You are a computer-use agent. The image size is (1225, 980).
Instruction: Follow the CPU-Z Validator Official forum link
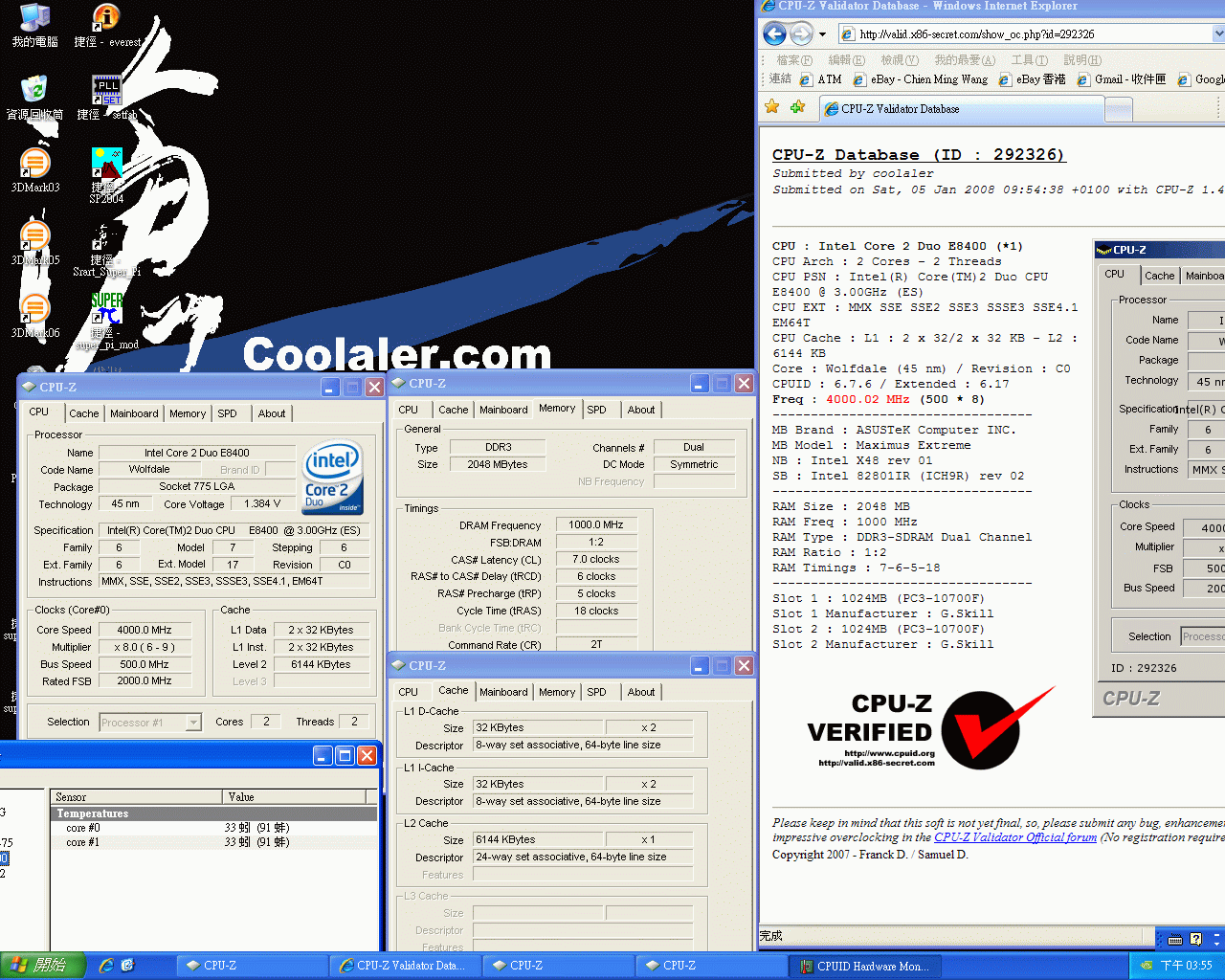(x=1015, y=837)
